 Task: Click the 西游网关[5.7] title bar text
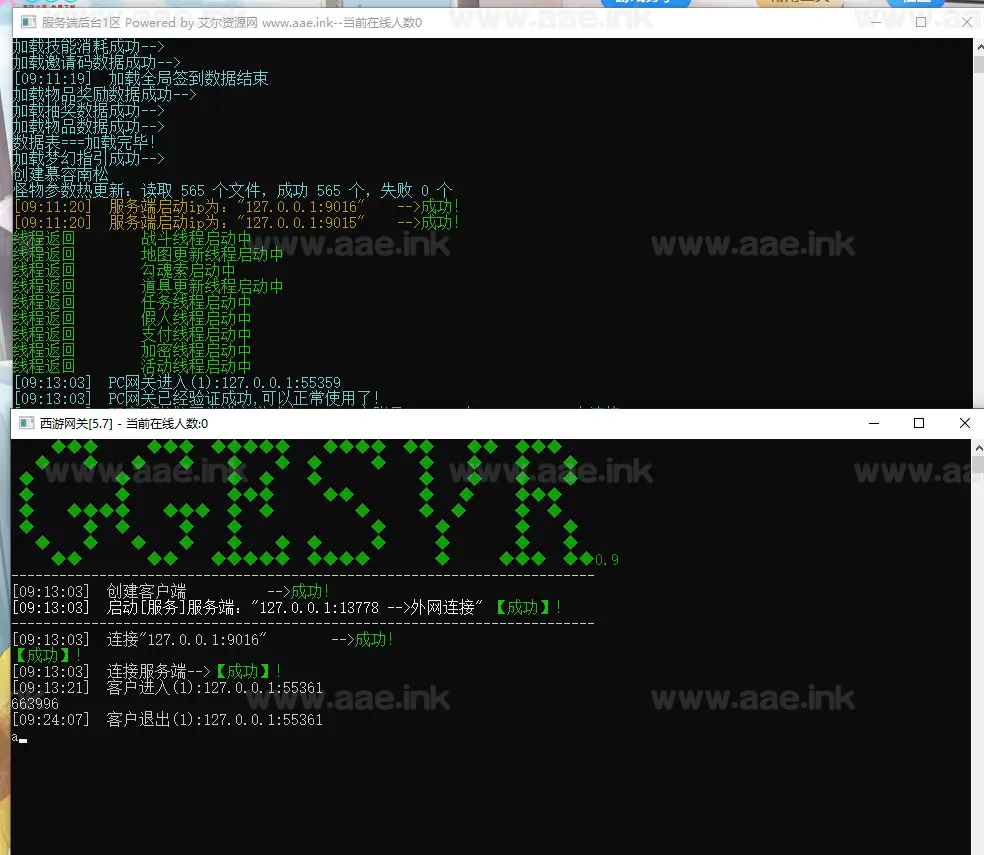(x=124, y=424)
